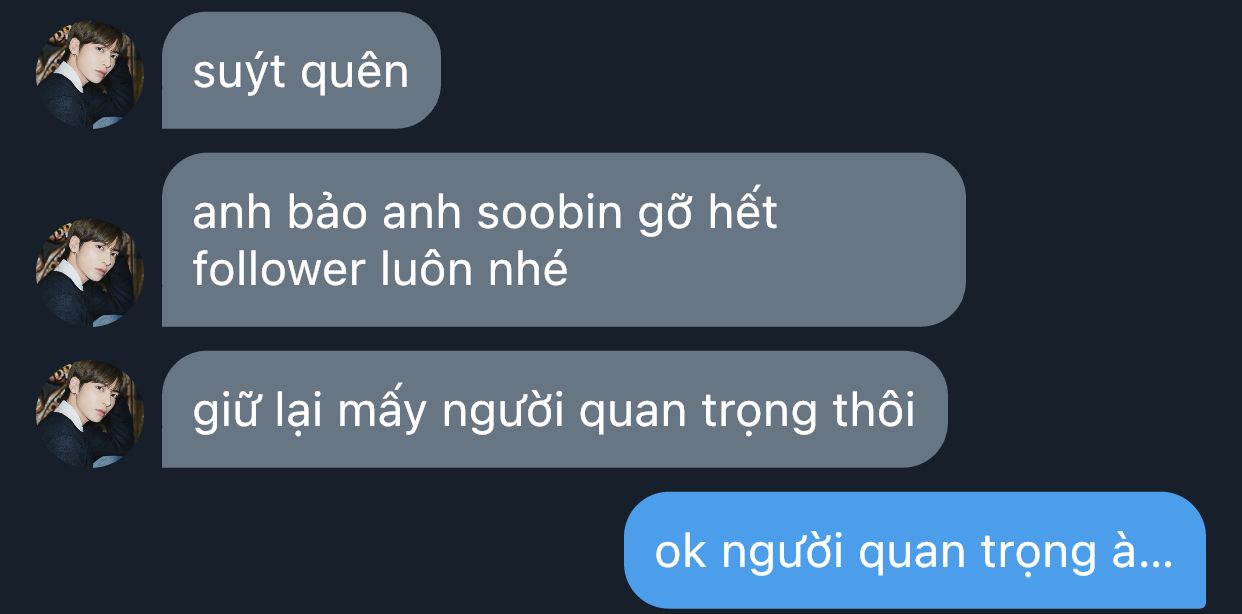Screen dimensions: 1242x614
Task: Tap the blue "ok người quan trọng à..." reply
Action: [x=914, y=550]
